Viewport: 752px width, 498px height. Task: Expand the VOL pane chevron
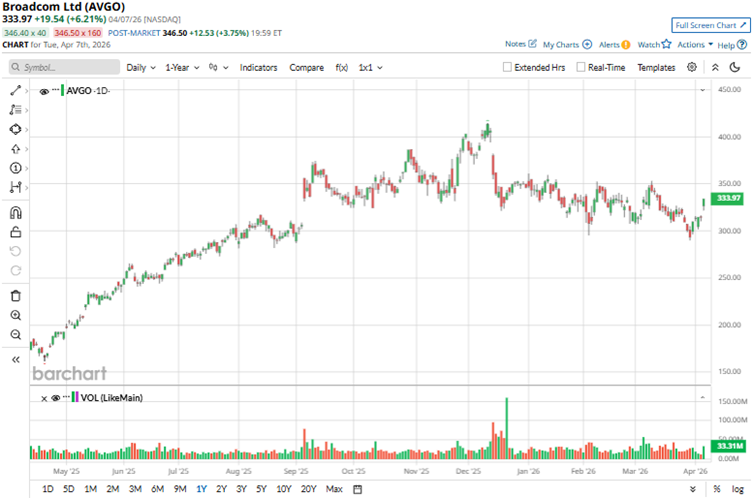[x=703, y=397]
